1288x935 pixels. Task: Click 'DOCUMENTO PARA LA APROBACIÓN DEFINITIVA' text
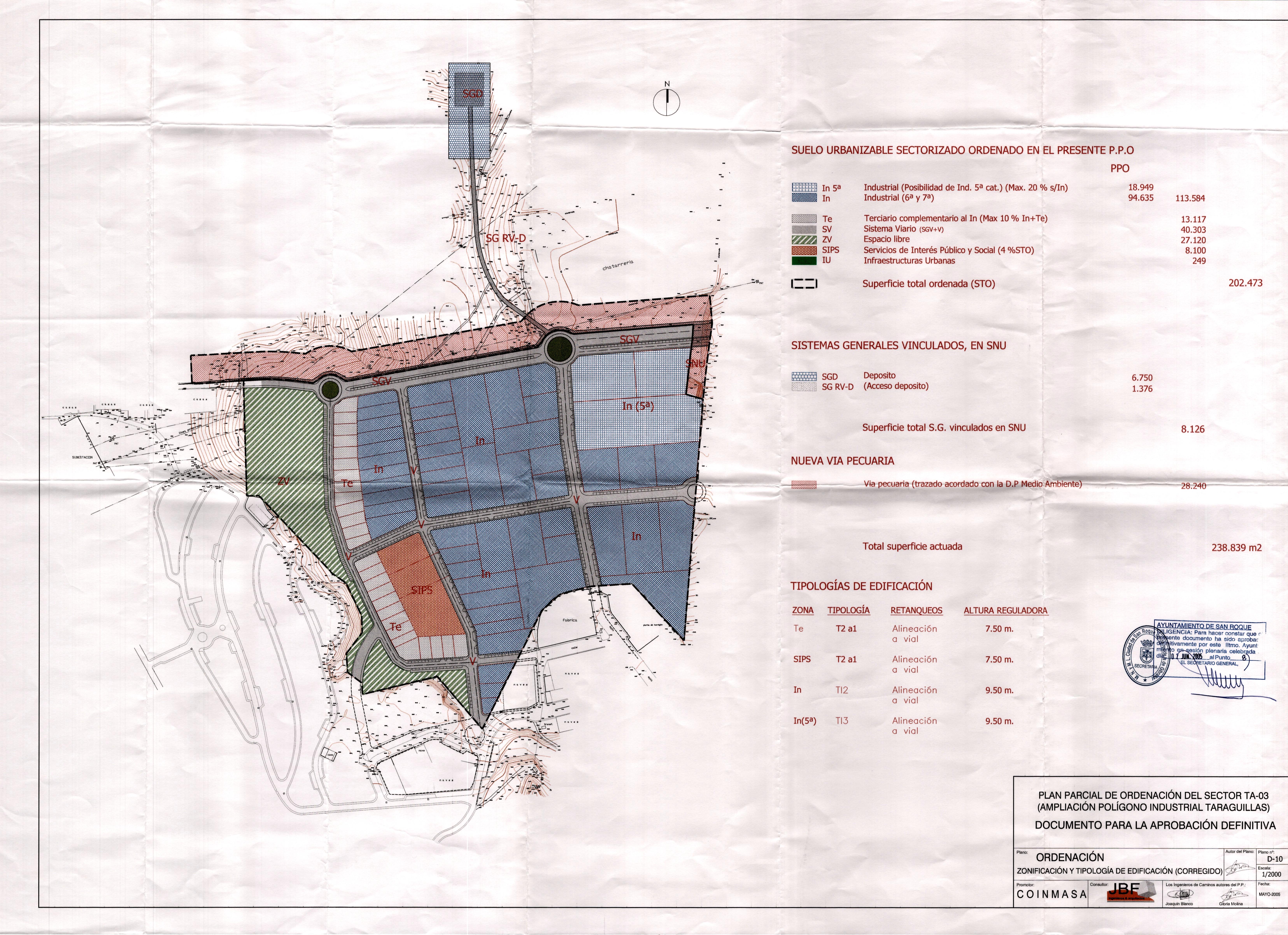(1155, 825)
